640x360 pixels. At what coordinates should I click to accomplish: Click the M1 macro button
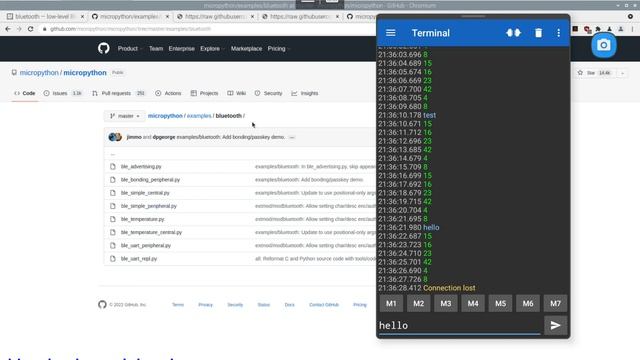(391, 303)
